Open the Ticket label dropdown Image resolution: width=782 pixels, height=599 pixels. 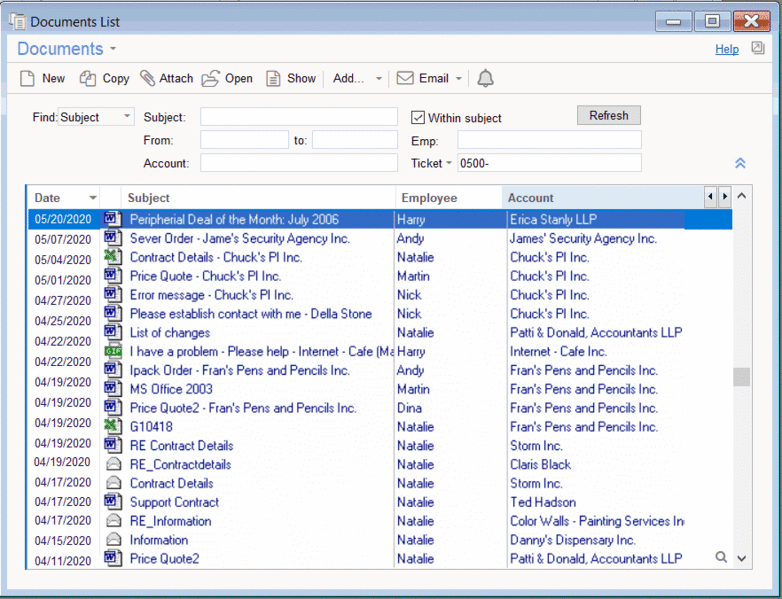point(449,163)
